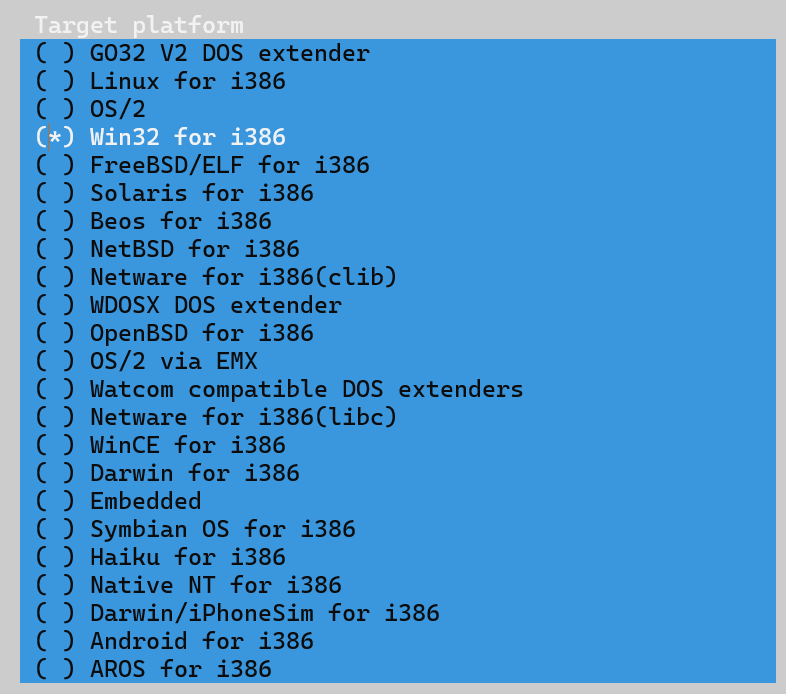786x694 pixels.
Task: Select Netware for i386(libc)
Action: coord(216,417)
